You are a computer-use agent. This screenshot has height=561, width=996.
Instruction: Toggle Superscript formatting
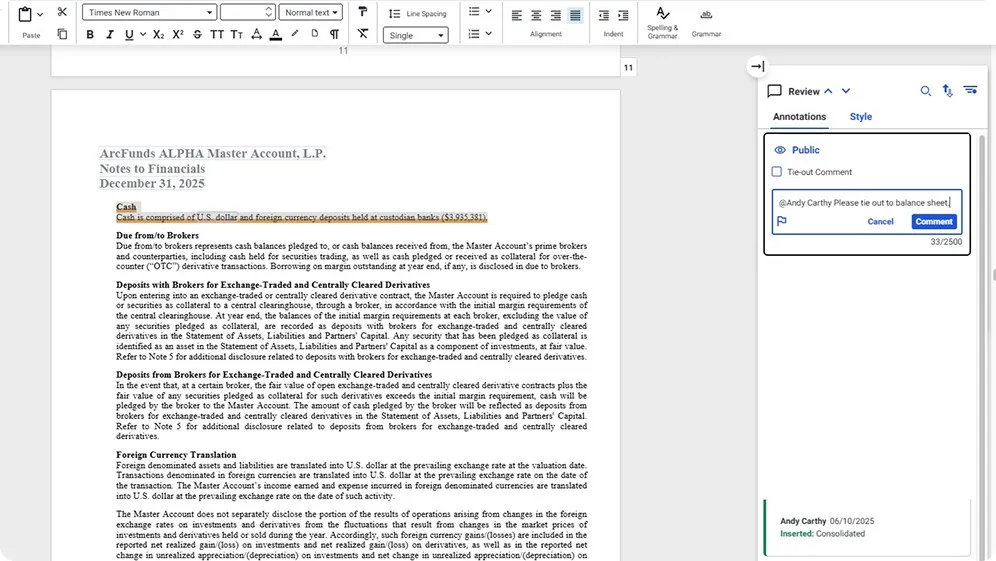178,34
